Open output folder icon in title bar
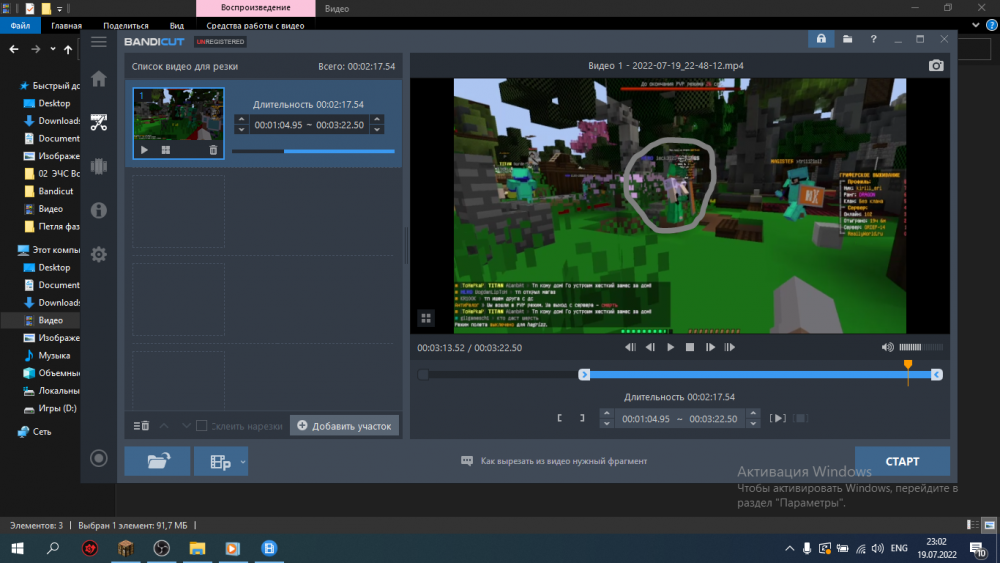Screen dimensions: 1000x563 (848, 39)
